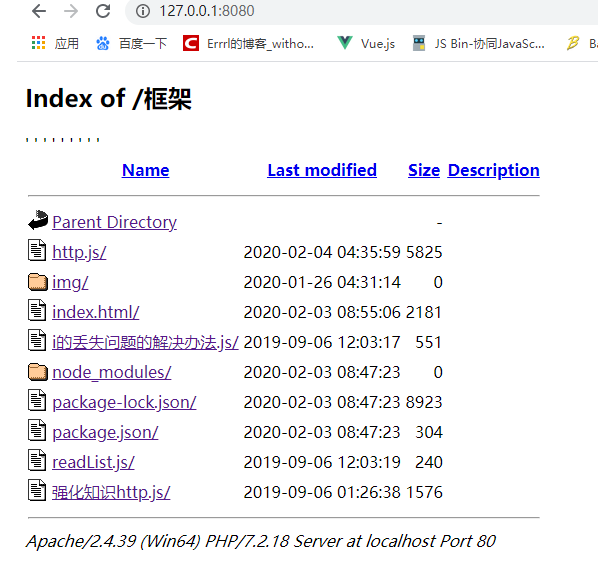The height and width of the screenshot is (567, 613).
Task: Click the address bar showing 127.0.0.1:8080
Action: point(360,11)
